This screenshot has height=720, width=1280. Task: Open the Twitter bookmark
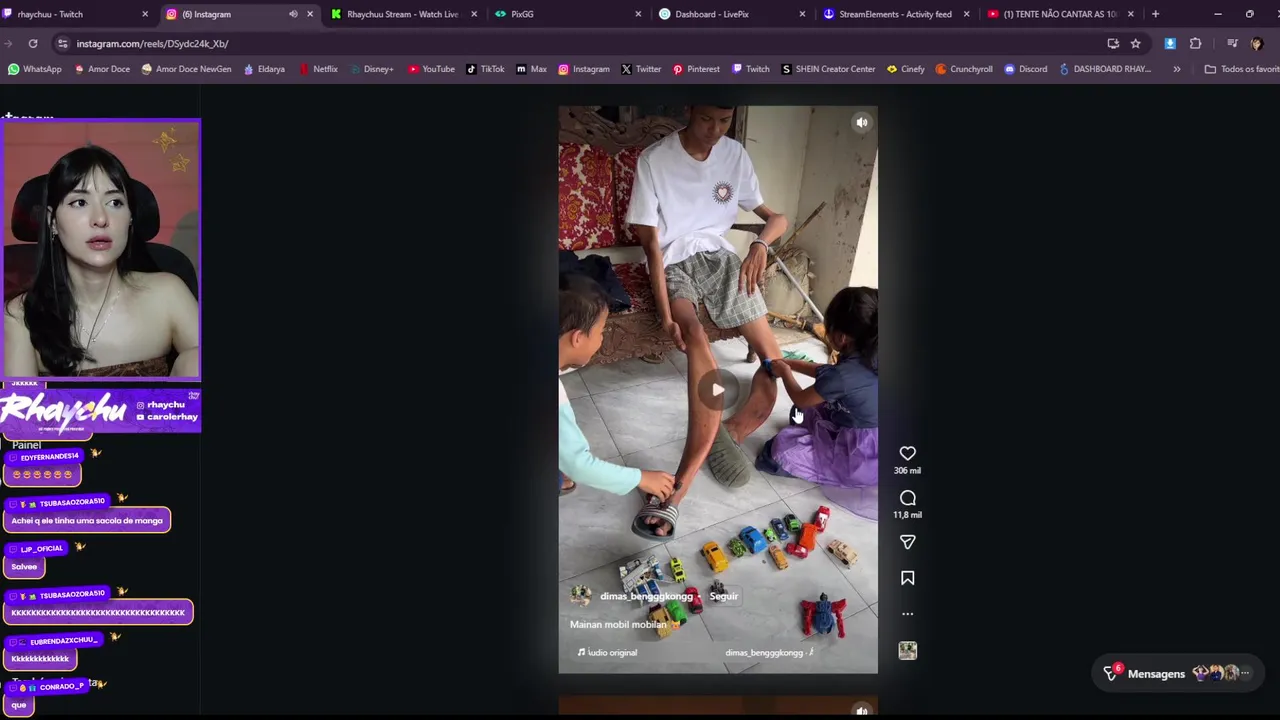pyautogui.click(x=641, y=69)
